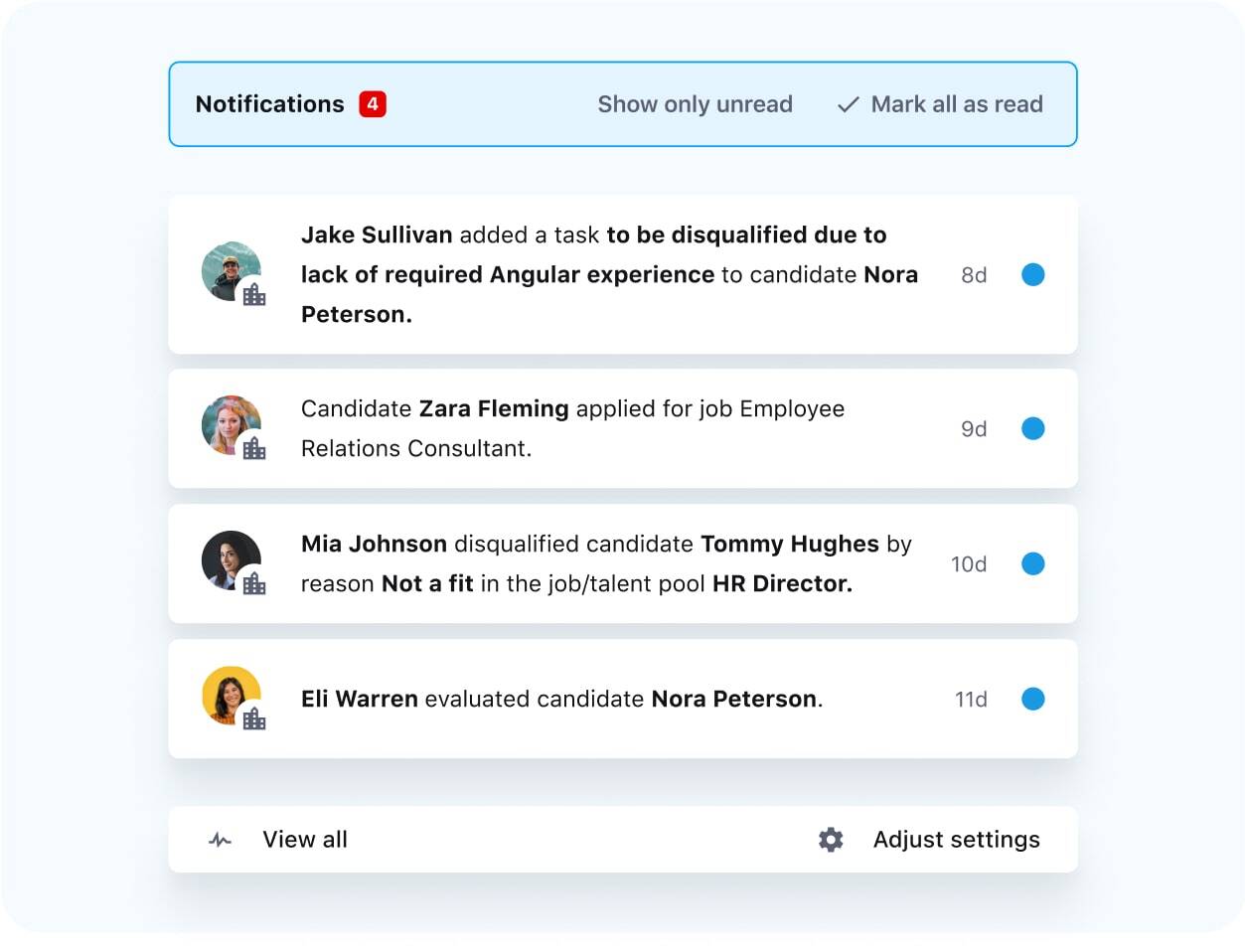Open the Notifications header tab
The width and height of the screenshot is (1245, 952).
(270, 103)
